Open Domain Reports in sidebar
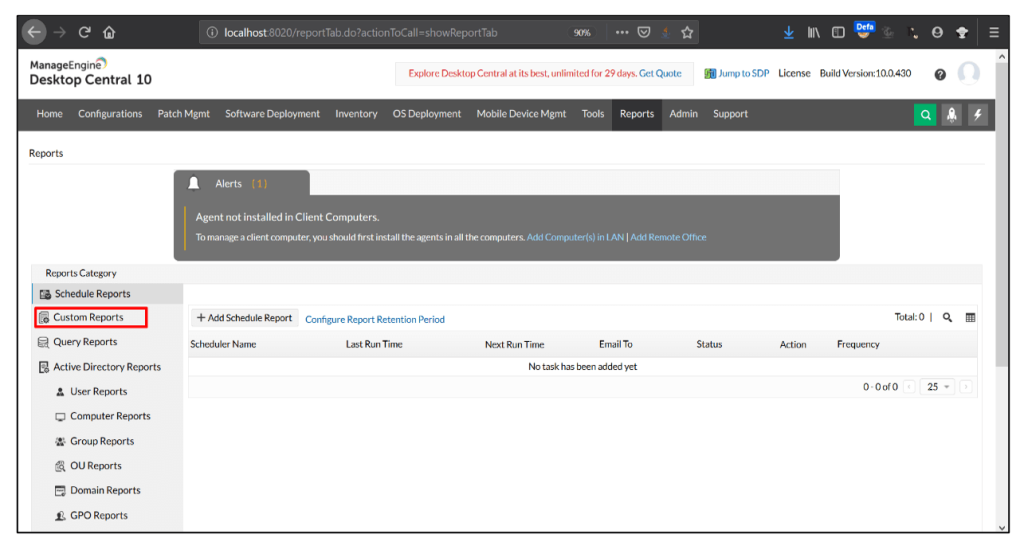 105,491
